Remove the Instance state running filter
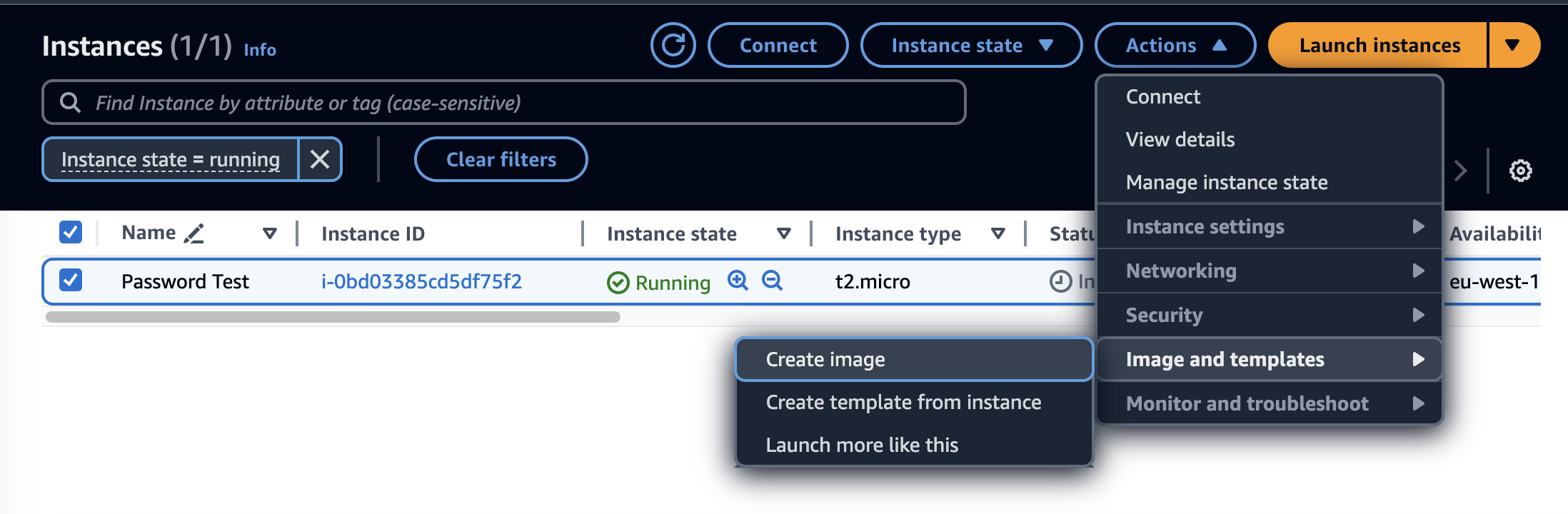Image resolution: width=1568 pixels, height=514 pixels. point(320,159)
